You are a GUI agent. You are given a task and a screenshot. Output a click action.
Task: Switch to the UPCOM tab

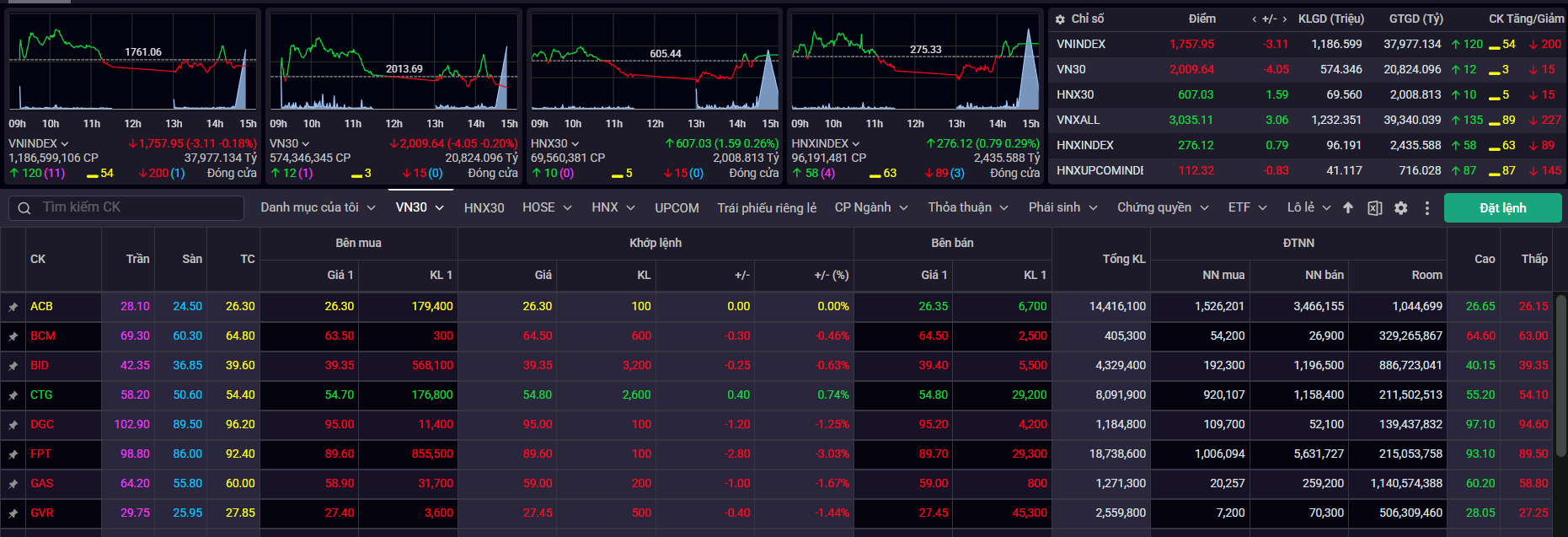[x=677, y=207]
